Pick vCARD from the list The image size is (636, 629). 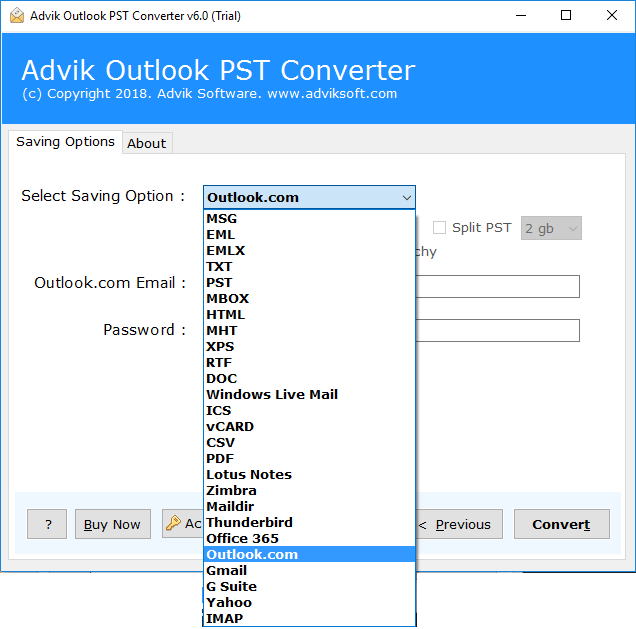309,427
